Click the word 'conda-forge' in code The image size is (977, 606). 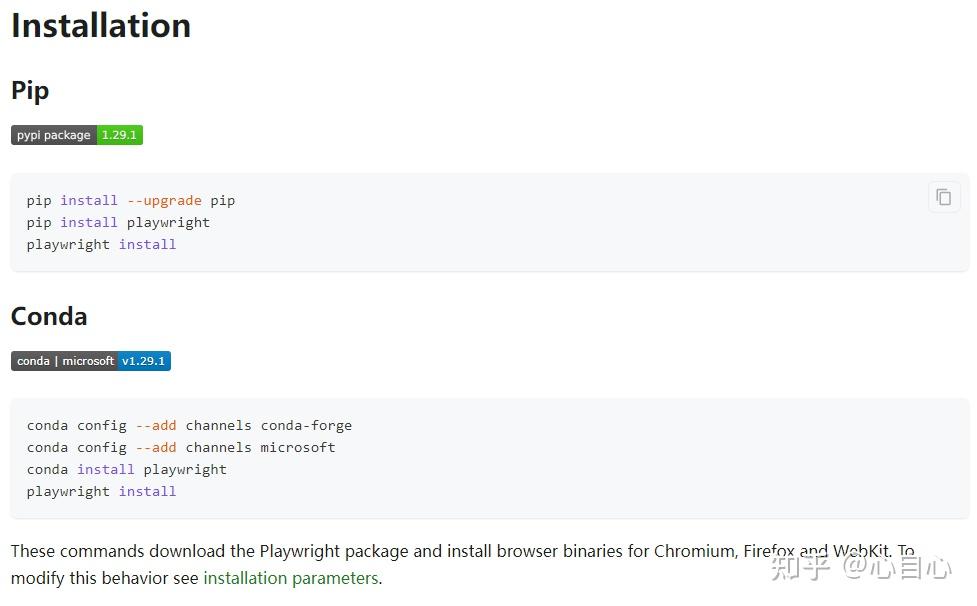coord(307,425)
